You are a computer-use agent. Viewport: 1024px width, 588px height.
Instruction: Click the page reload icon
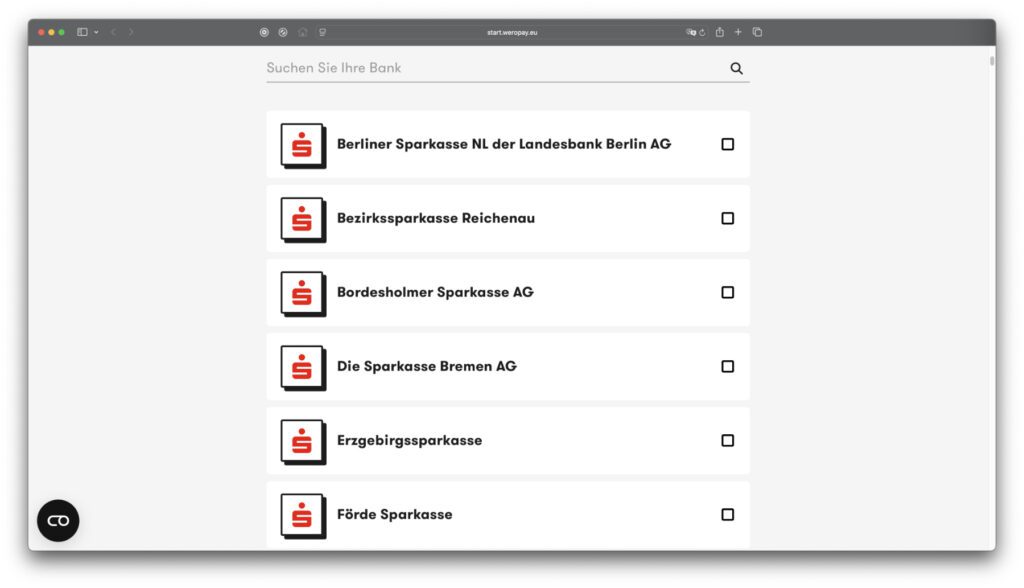tap(702, 31)
